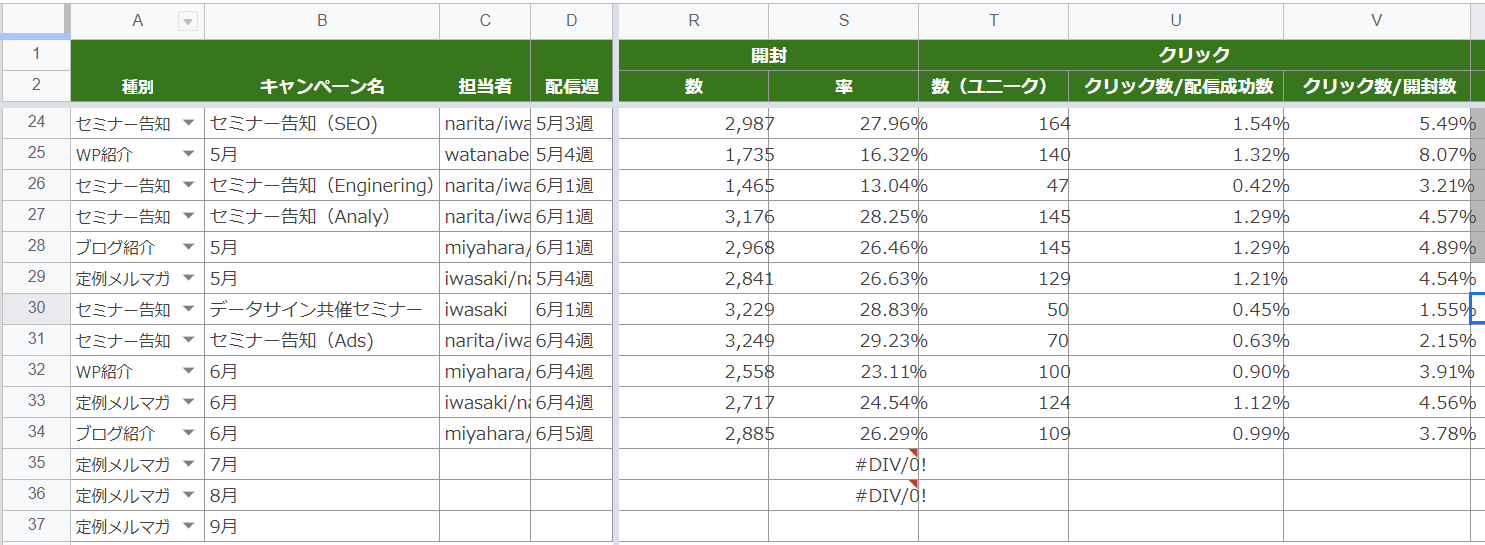The image size is (1485, 545).
Task: Select the column S header
Action: pyautogui.click(x=843, y=21)
